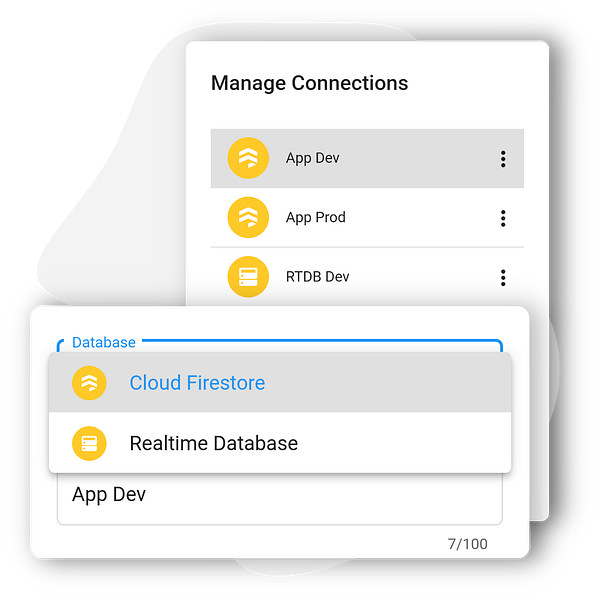Click the Realtime Database icon beside RTDB Dev

248,277
